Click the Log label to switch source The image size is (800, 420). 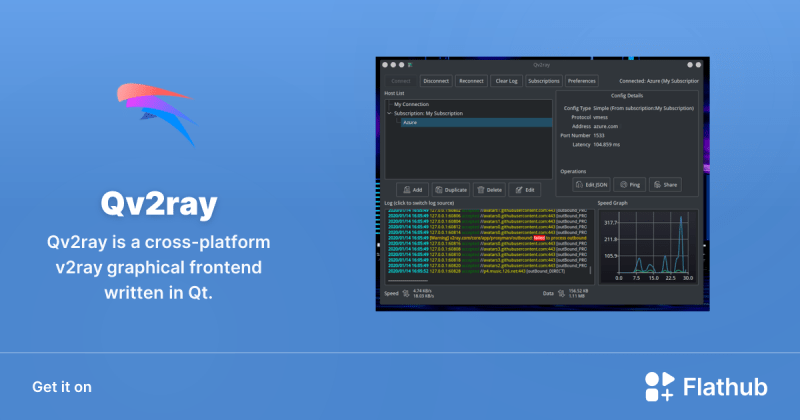pos(419,203)
